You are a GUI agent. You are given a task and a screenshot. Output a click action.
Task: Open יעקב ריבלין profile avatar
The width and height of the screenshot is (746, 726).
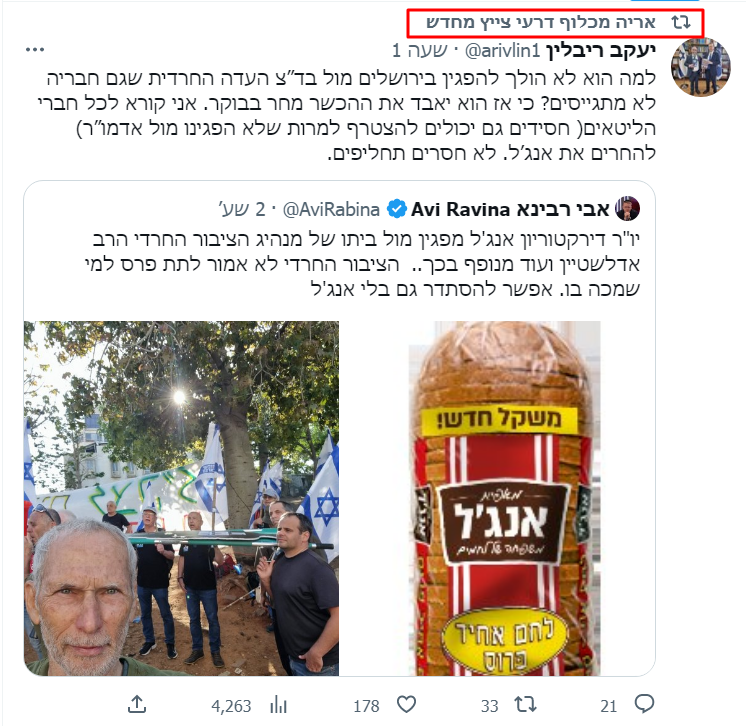pos(700,67)
